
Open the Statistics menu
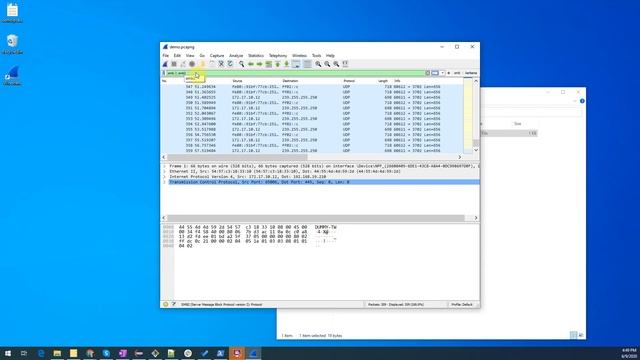pos(256,56)
